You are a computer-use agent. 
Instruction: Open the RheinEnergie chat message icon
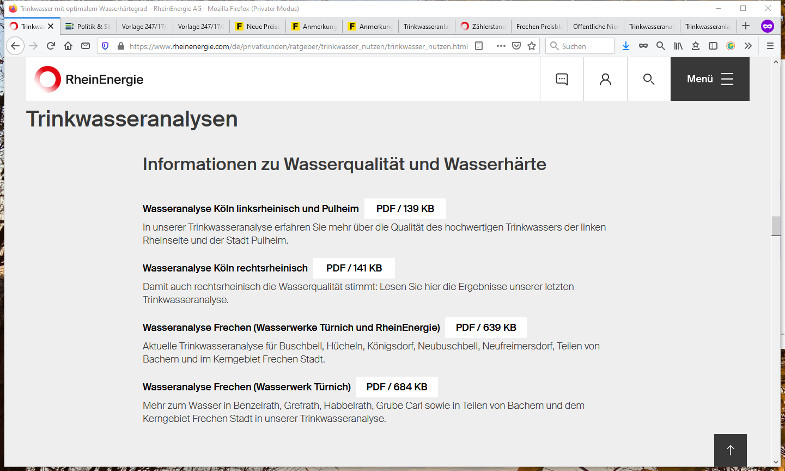pyautogui.click(x=562, y=79)
